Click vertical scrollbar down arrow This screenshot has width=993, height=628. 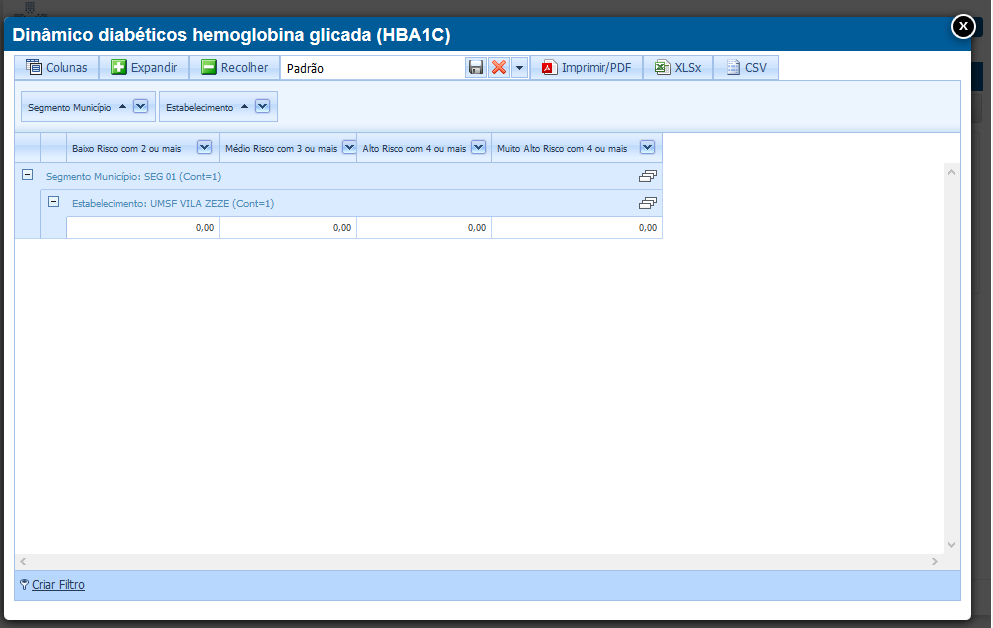pos(951,545)
